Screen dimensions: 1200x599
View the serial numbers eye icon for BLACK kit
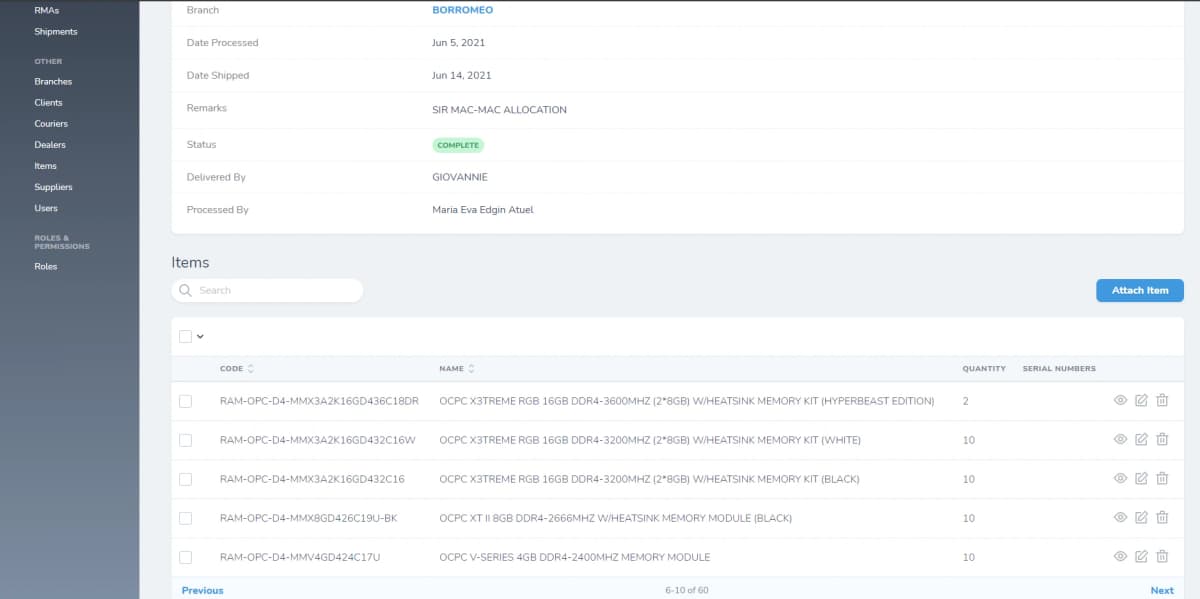pos(1120,478)
